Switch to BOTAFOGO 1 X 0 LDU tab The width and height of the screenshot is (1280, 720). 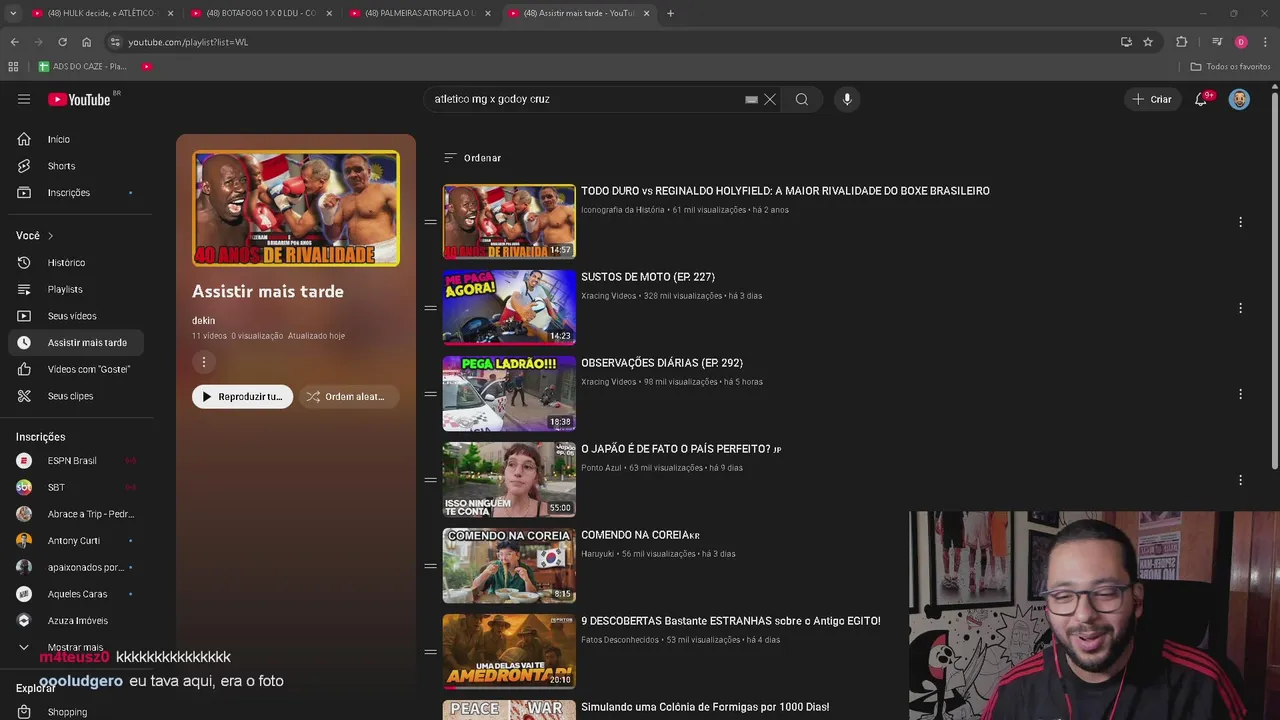click(x=260, y=13)
